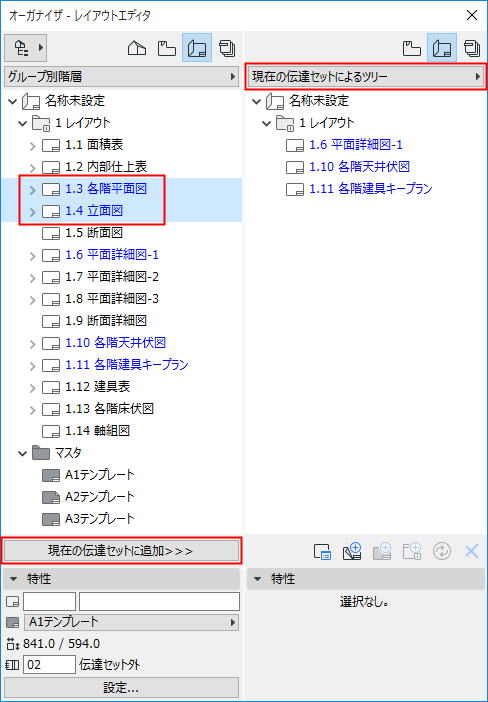This screenshot has height=702, width=488.
Task: Expand 1.12 建具表 layout
Action: 32,387
